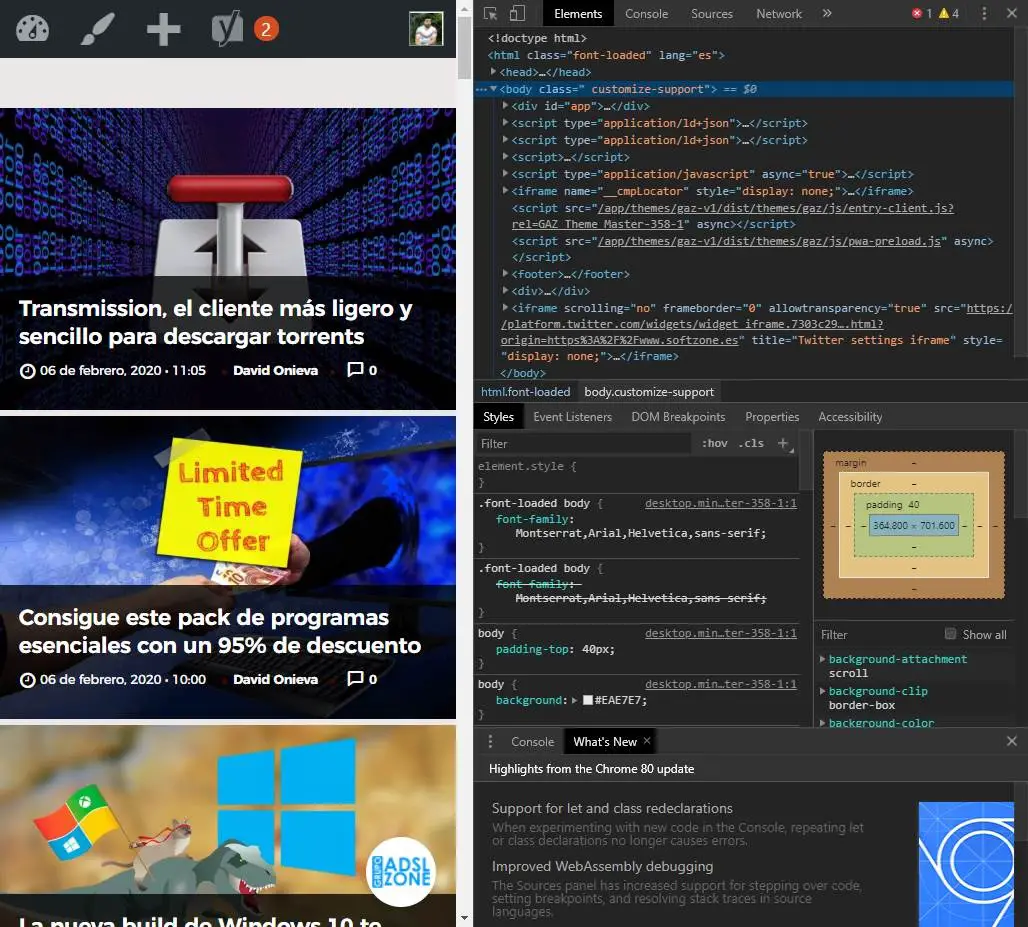Toggle the :hov element state button

pos(715,444)
